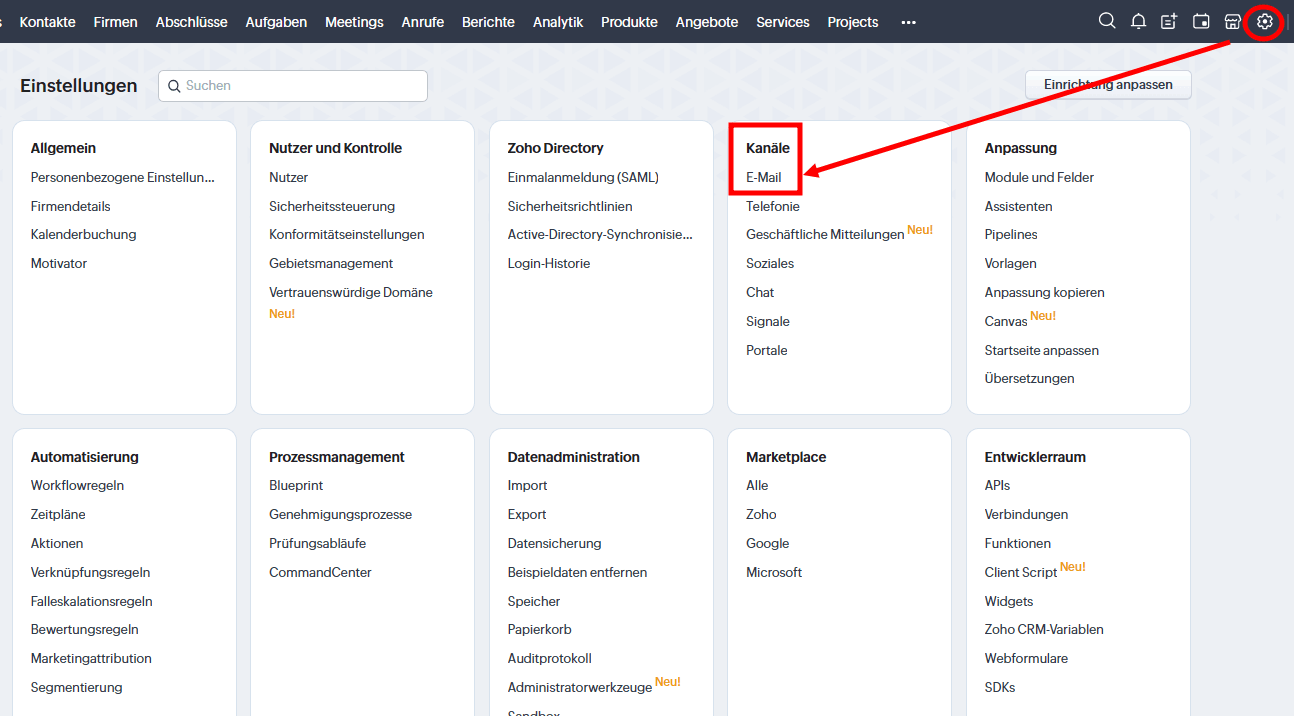
Task: Open Blueprint under Prozessmanagement
Action: tap(296, 485)
